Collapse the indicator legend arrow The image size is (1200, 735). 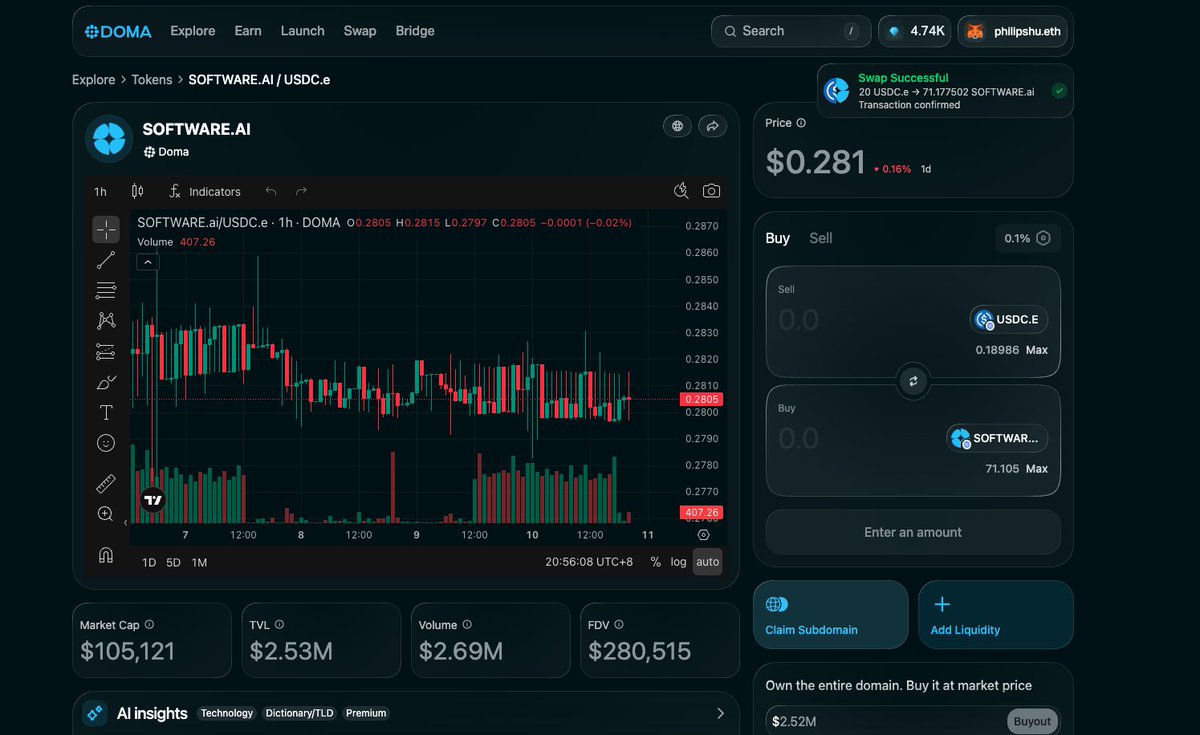(x=147, y=262)
